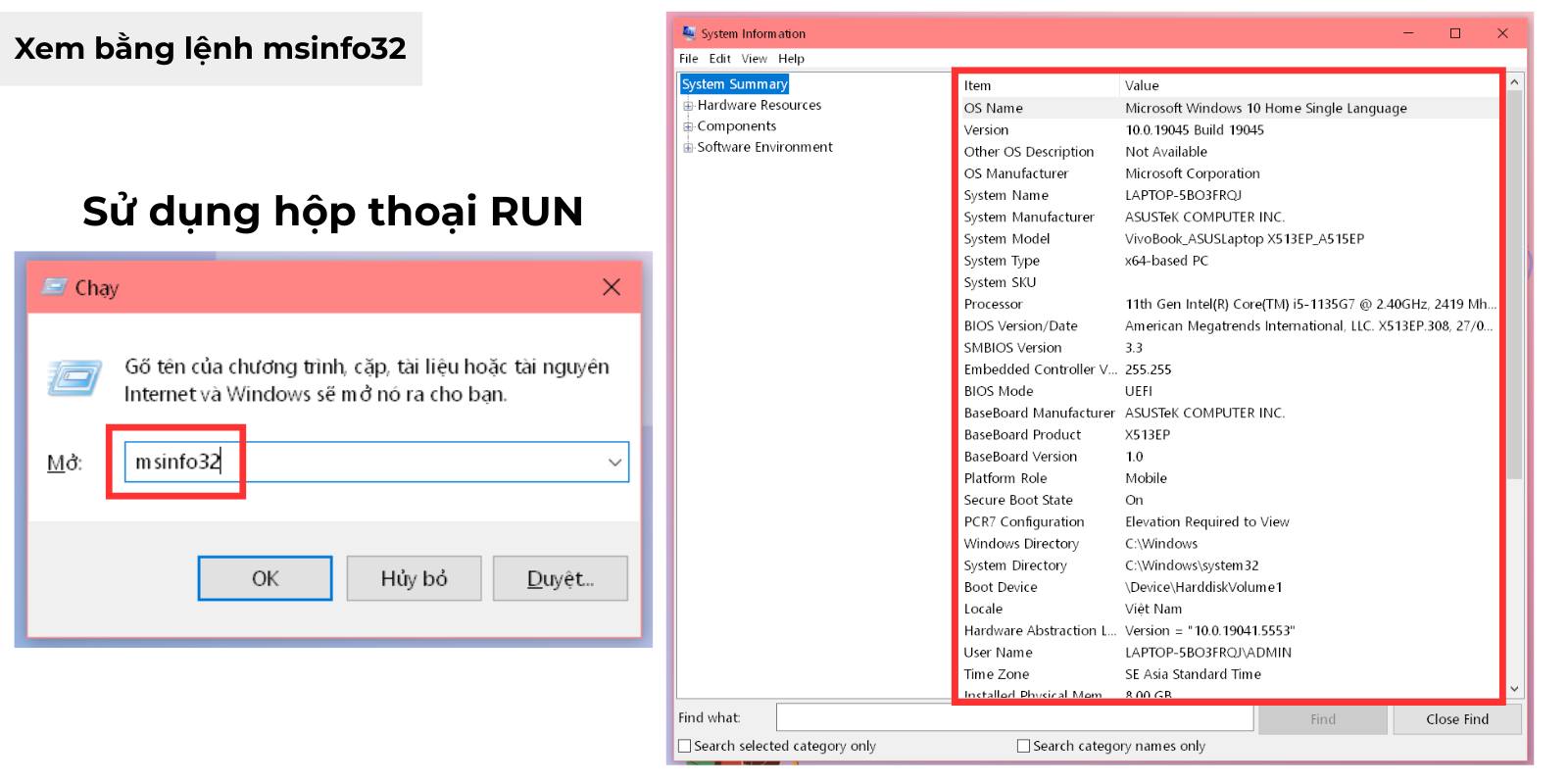Image resolution: width=1568 pixels, height=784 pixels.
Task: Select the 'Boot Device' row
Action: [x=1228, y=587]
